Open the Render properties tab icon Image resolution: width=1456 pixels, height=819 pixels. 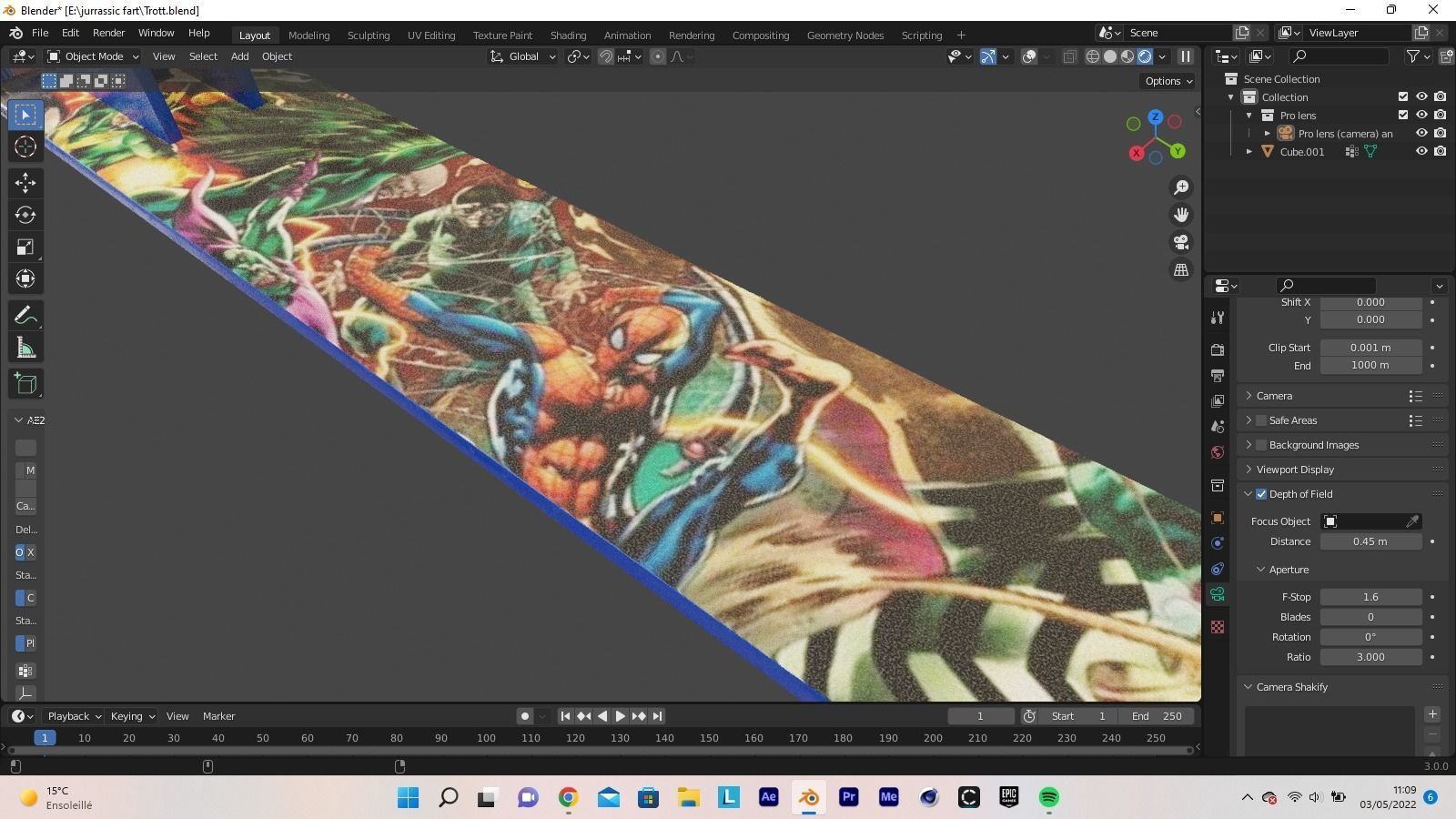pos(1218,350)
